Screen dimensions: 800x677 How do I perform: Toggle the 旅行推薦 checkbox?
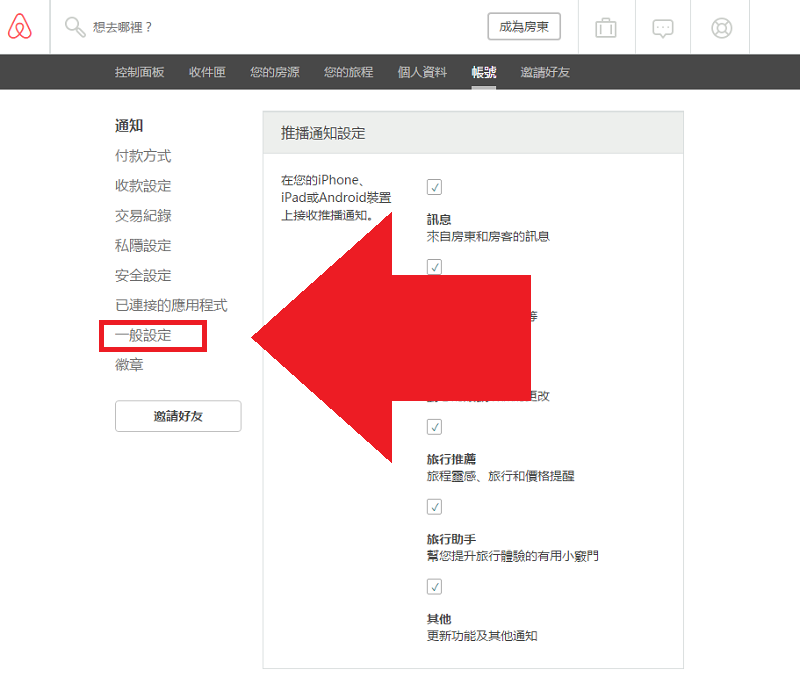(434, 427)
